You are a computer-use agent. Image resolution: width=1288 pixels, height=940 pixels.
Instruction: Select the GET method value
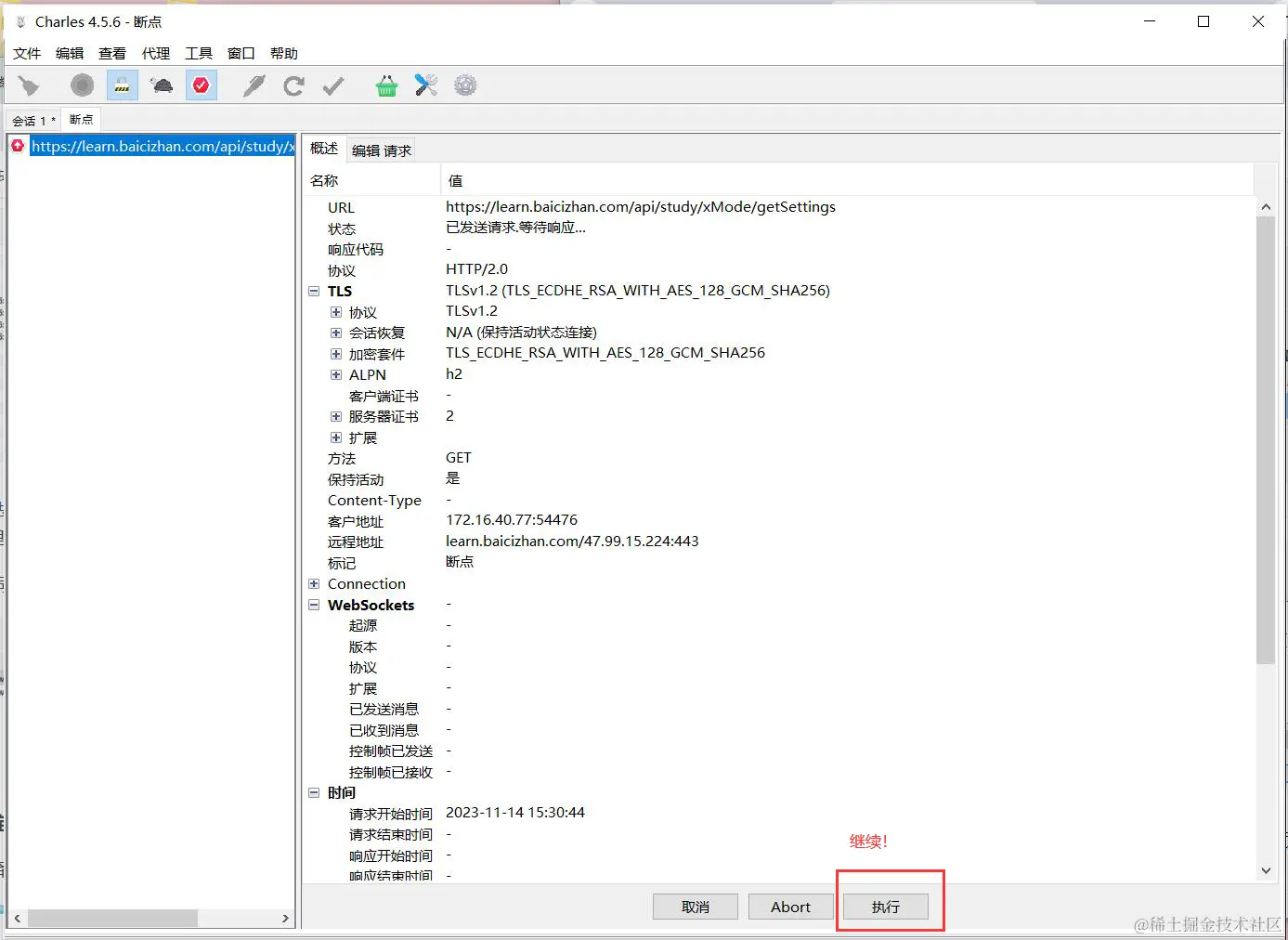[x=459, y=458]
